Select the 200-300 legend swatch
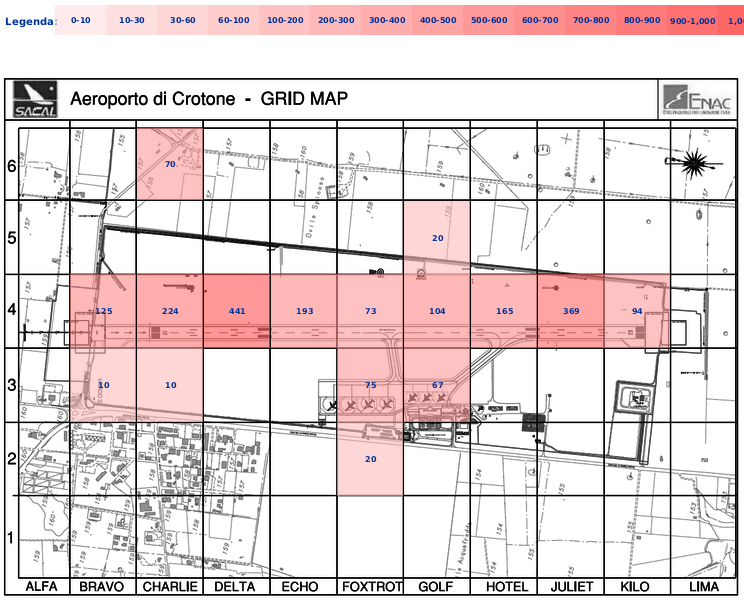The width and height of the screenshot is (744, 600). coord(336,20)
